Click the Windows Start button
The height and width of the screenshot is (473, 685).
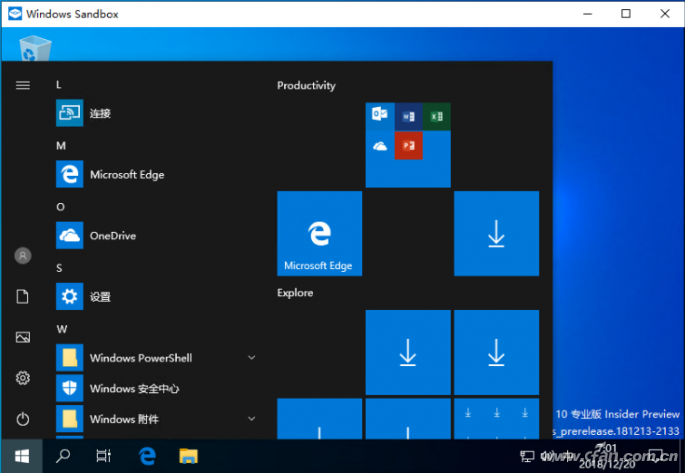coord(22,456)
